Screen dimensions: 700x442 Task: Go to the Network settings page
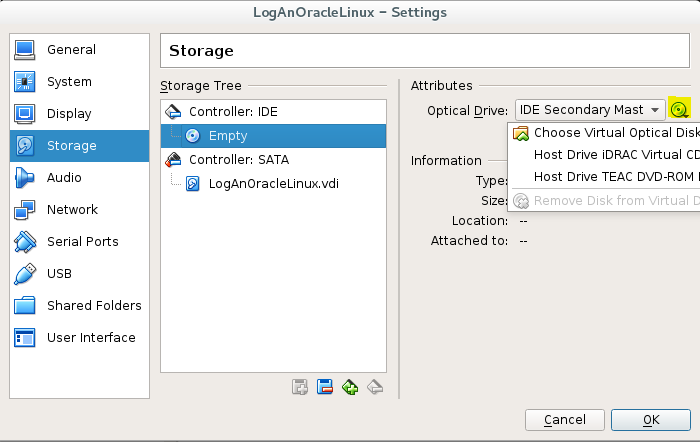coord(79,209)
